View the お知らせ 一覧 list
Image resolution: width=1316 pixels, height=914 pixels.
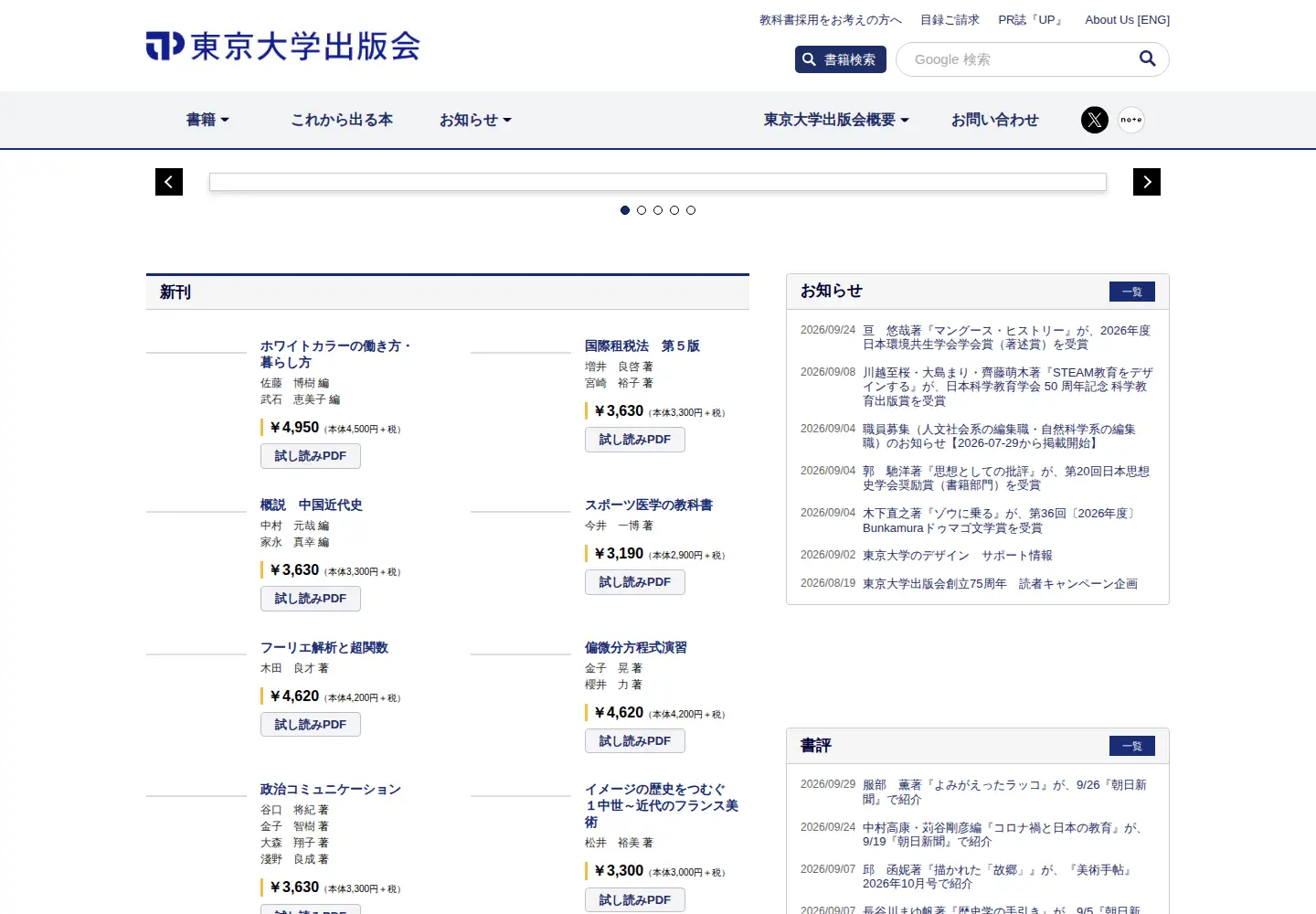click(x=1132, y=292)
